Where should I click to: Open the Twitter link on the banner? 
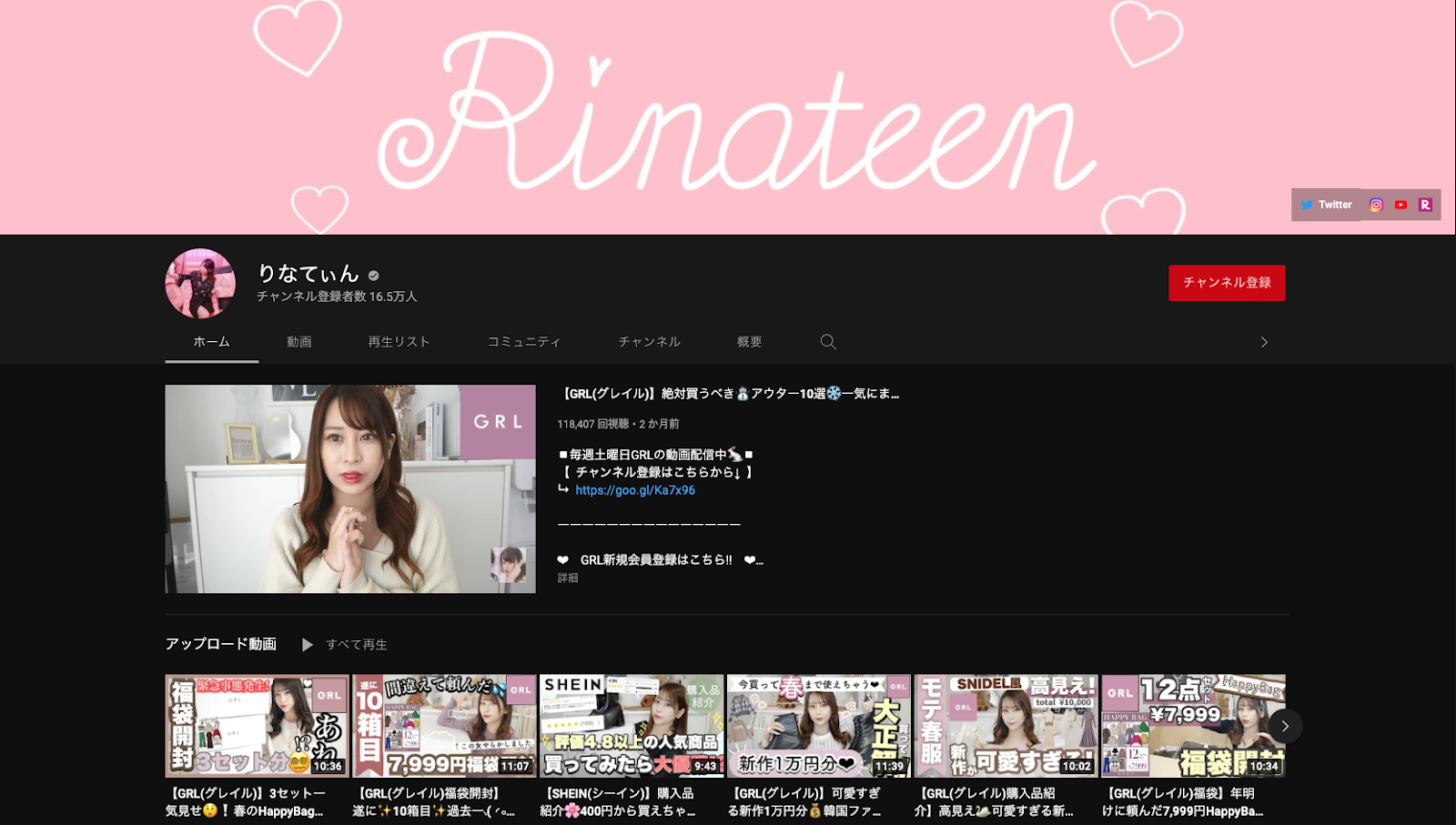coord(1326,205)
